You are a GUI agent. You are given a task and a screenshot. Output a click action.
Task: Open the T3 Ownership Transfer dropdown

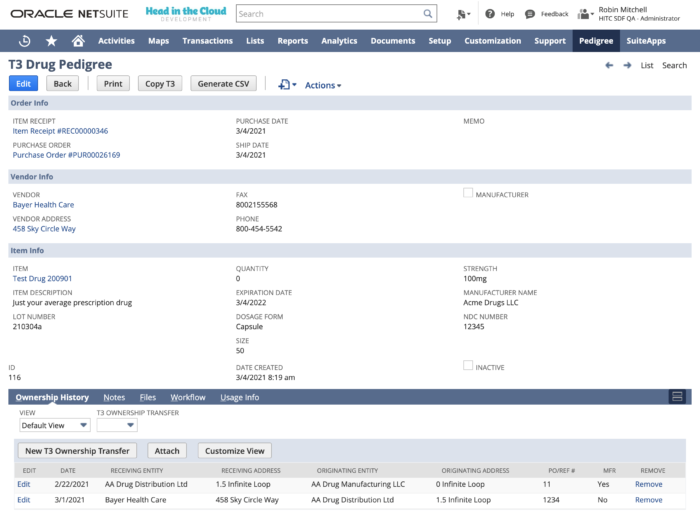[x=117, y=425]
